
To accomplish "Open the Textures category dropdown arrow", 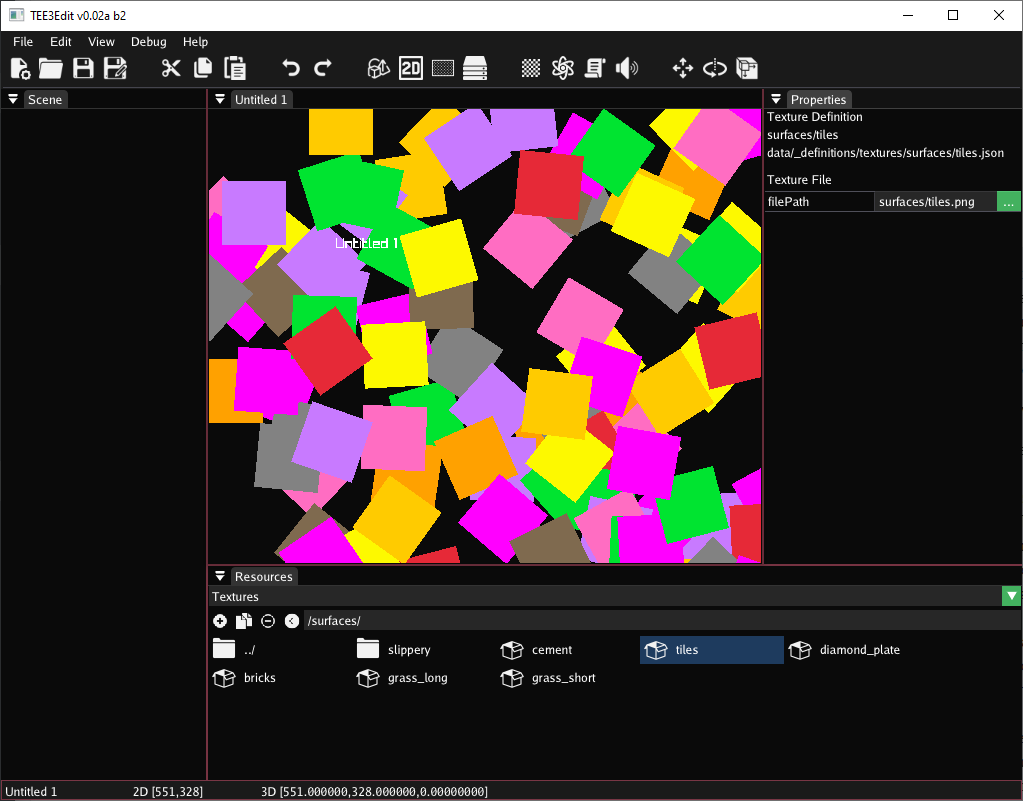I will coord(1010,596).
